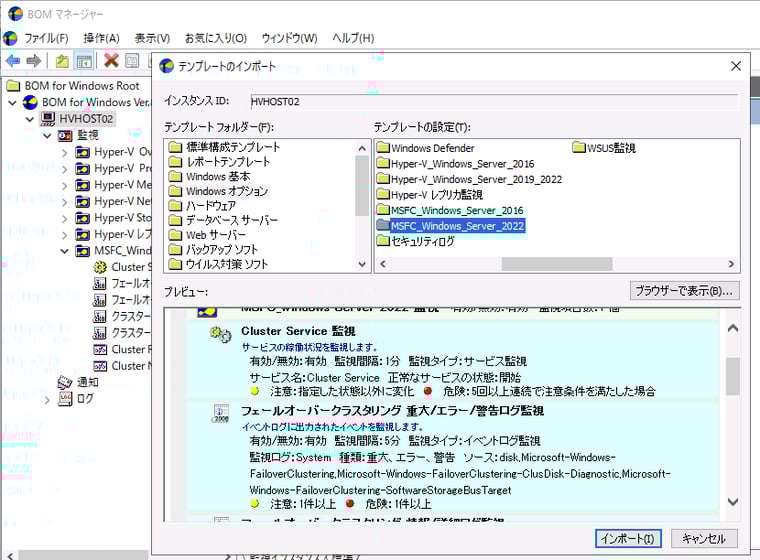Click the template folder list scroll-down arrow
The width and height of the screenshot is (760, 560).
click(362, 264)
